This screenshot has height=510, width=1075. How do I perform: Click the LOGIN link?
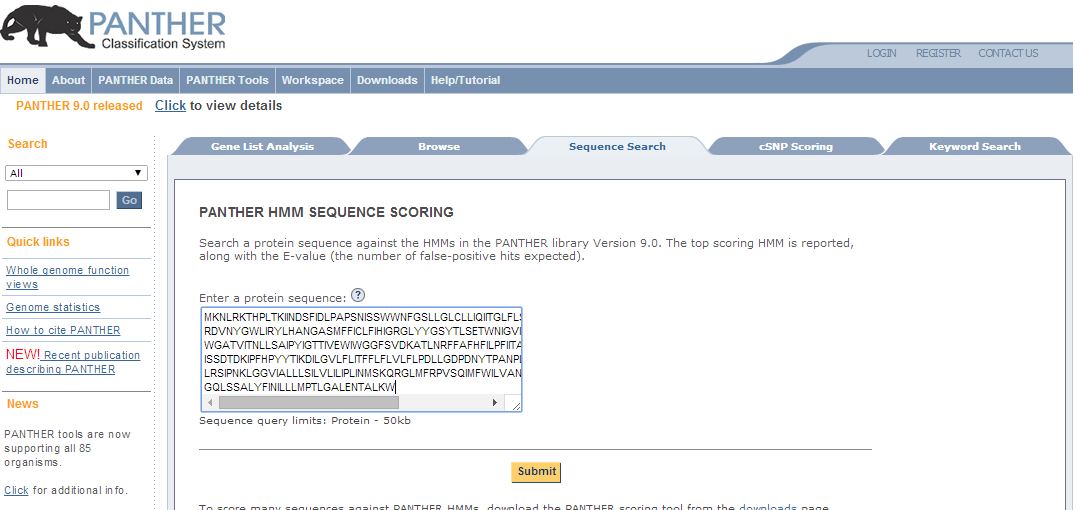[x=882, y=53]
